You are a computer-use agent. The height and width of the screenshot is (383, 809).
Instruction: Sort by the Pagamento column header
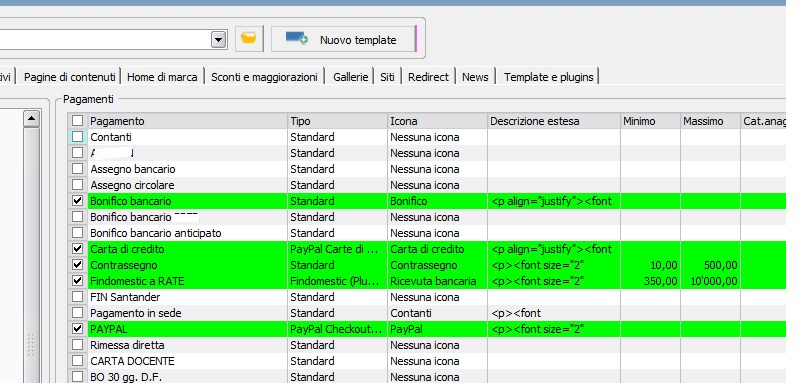tap(188, 121)
